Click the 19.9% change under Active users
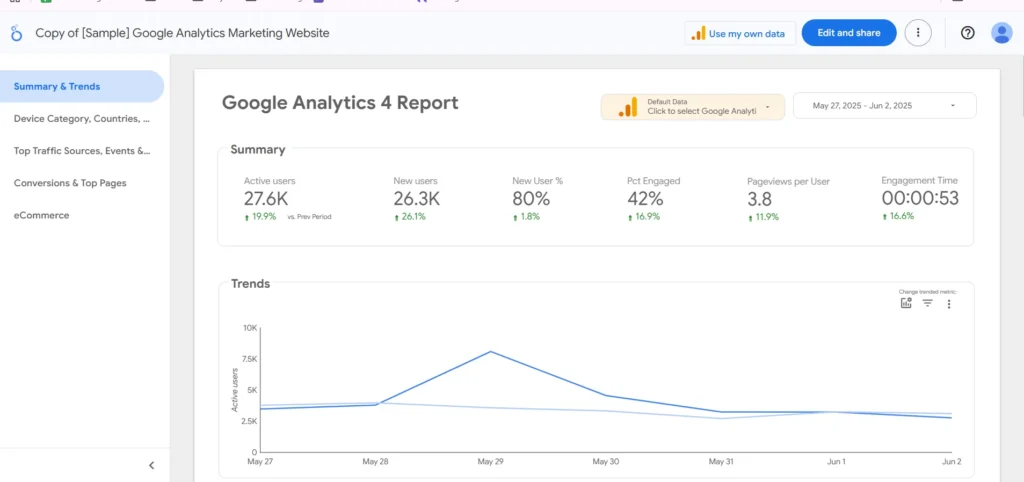This screenshot has width=1024, height=482. tap(260, 216)
